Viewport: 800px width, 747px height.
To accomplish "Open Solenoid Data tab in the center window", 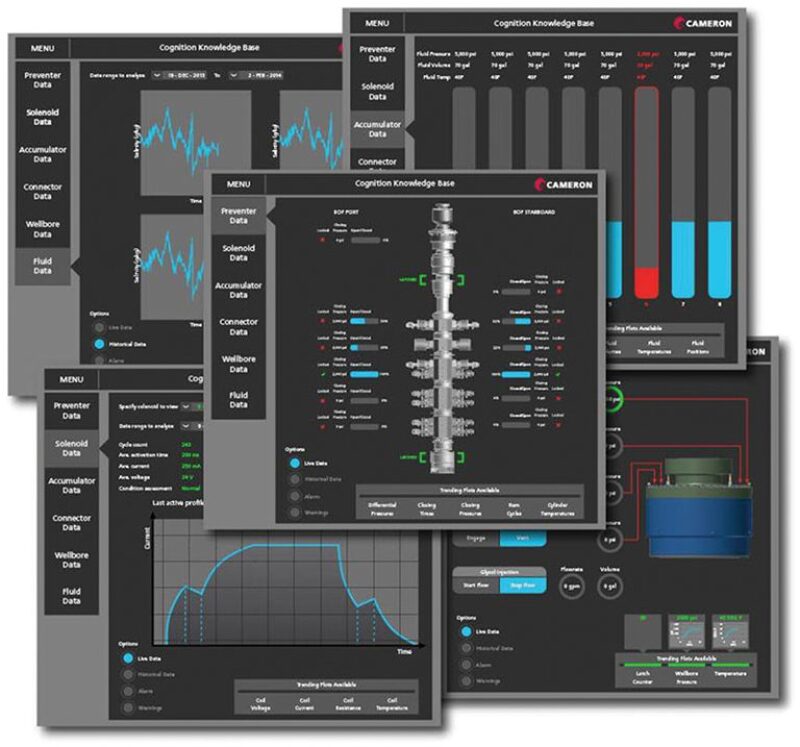I will click(x=238, y=252).
